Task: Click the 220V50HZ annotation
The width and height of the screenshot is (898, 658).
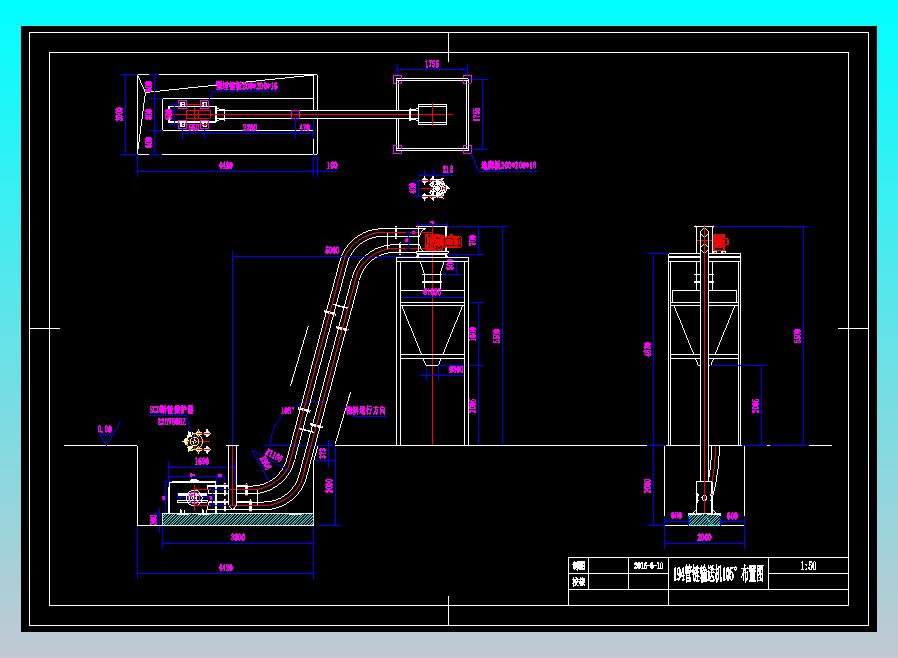Action: pyautogui.click(x=172, y=421)
